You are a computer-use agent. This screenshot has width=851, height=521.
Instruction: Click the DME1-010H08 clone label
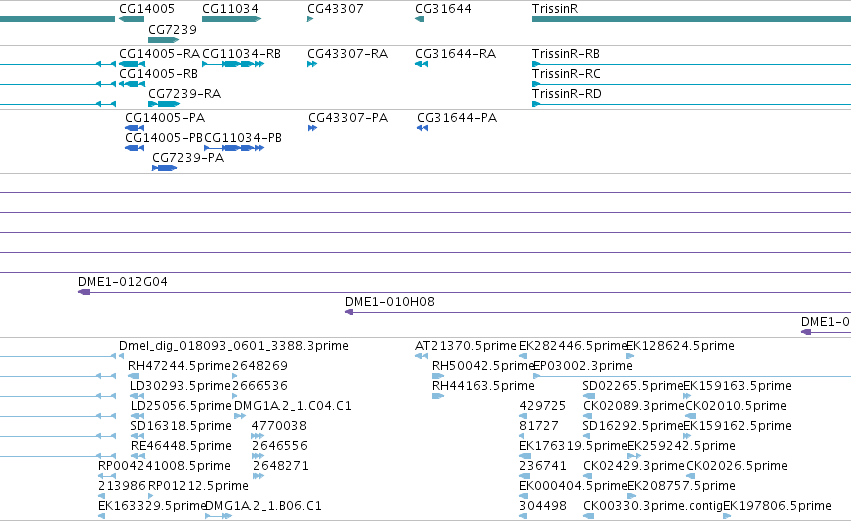pos(390,302)
